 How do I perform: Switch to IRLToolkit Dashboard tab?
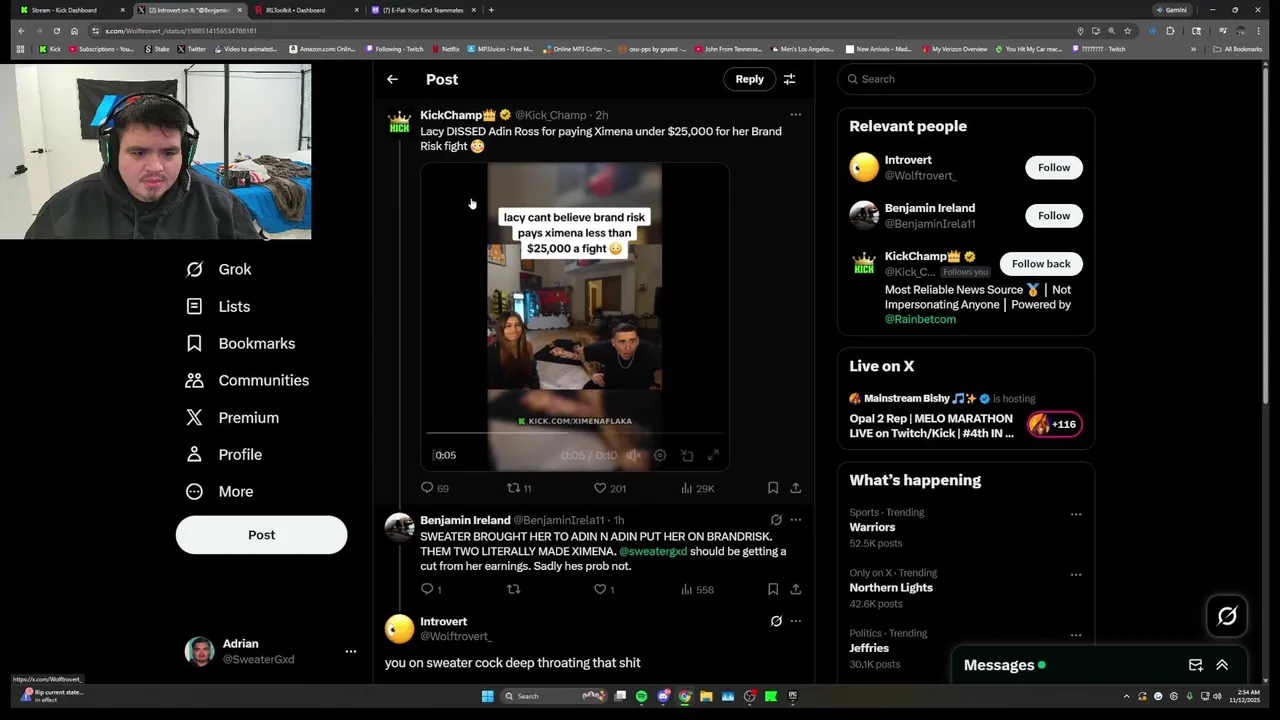[305, 10]
